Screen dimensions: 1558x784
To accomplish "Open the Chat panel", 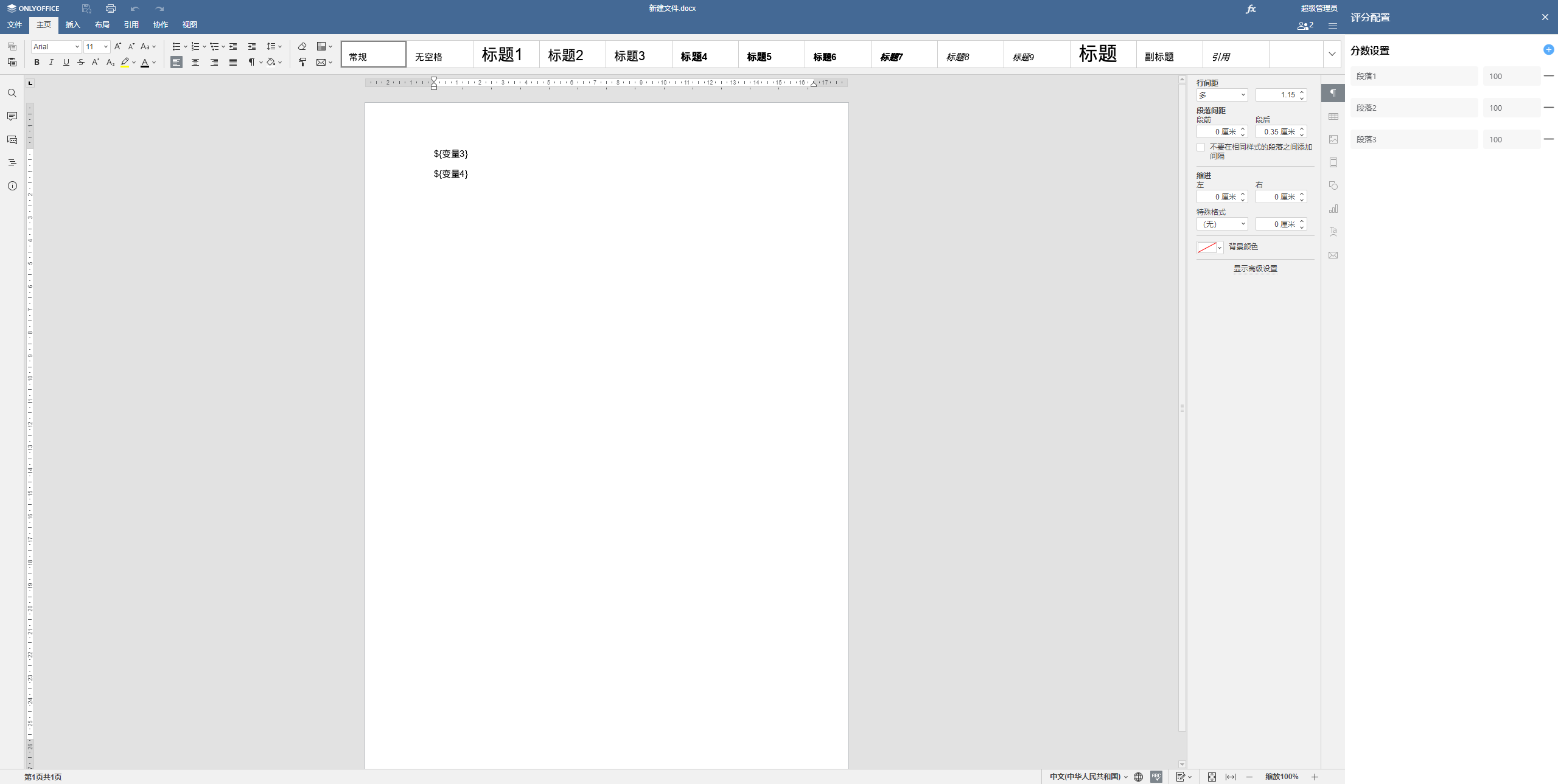I will coord(12,139).
